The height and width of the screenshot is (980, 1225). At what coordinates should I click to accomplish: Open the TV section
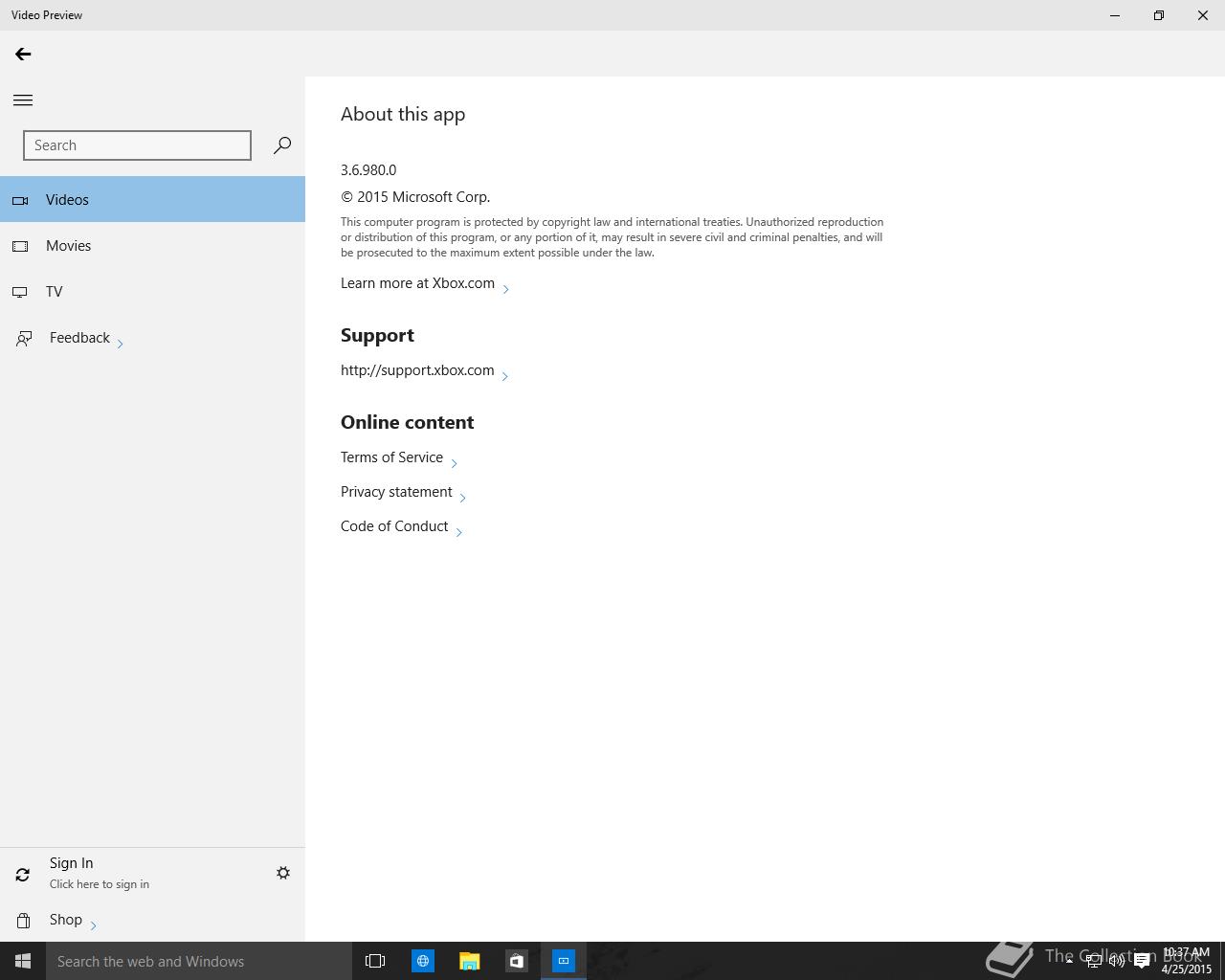click(152, 292)
